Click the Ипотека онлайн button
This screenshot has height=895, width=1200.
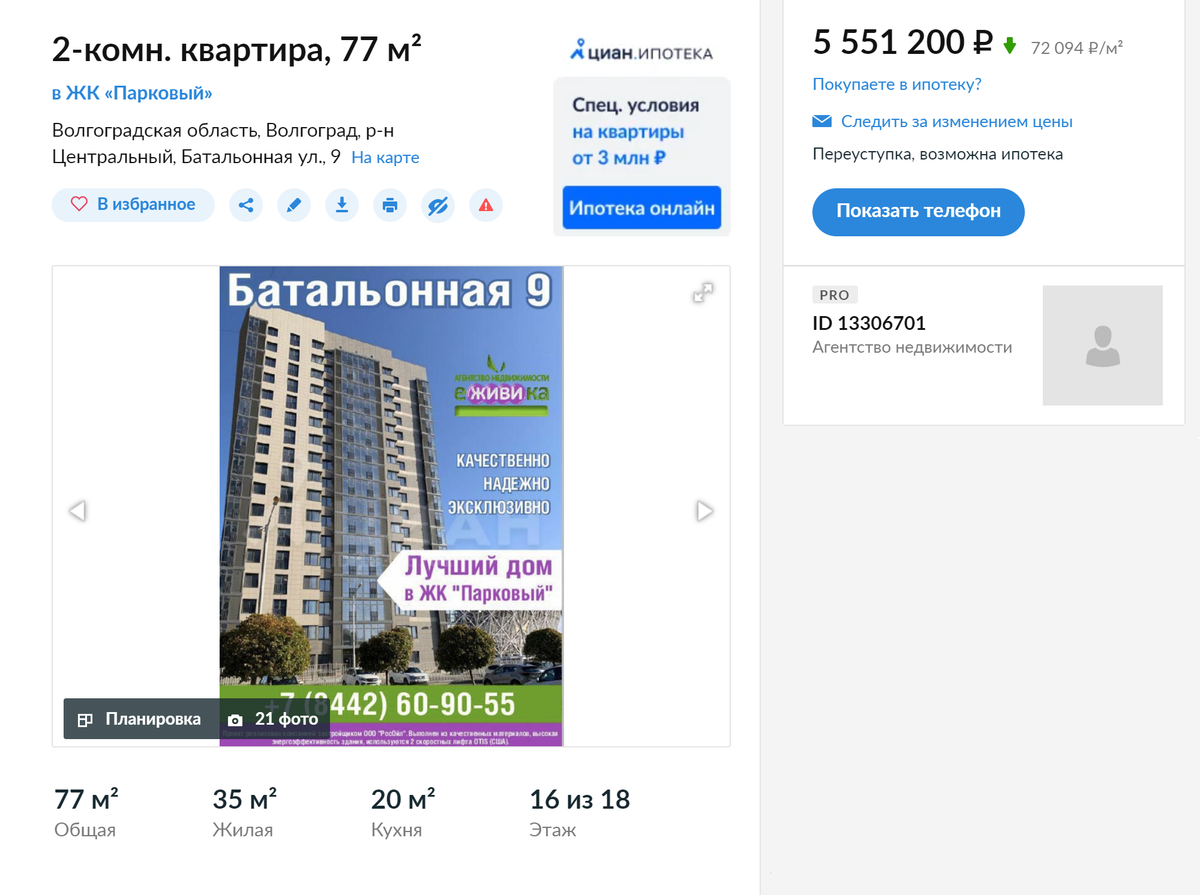(x=642, y=208)
